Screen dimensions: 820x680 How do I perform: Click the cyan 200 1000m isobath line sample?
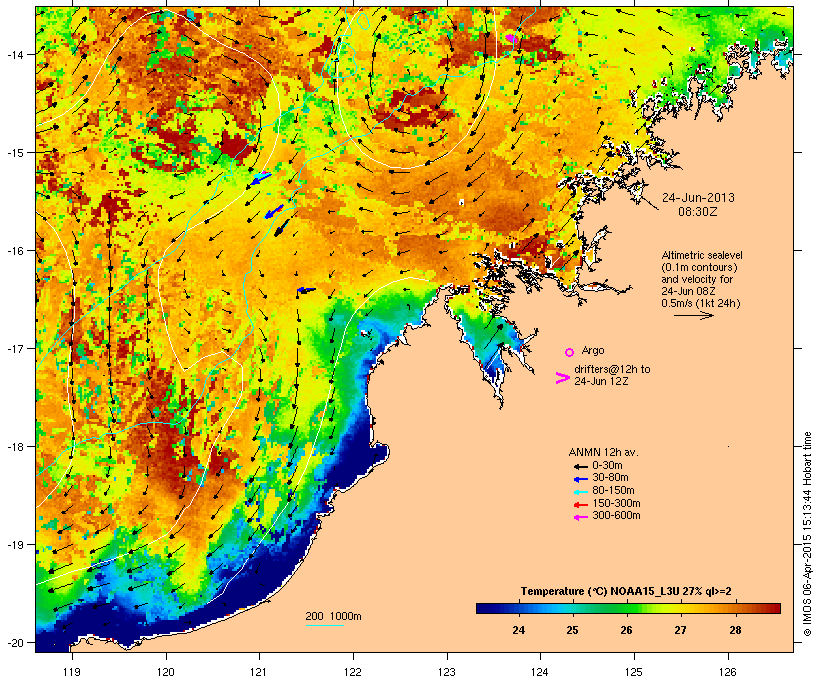(325, 625)
